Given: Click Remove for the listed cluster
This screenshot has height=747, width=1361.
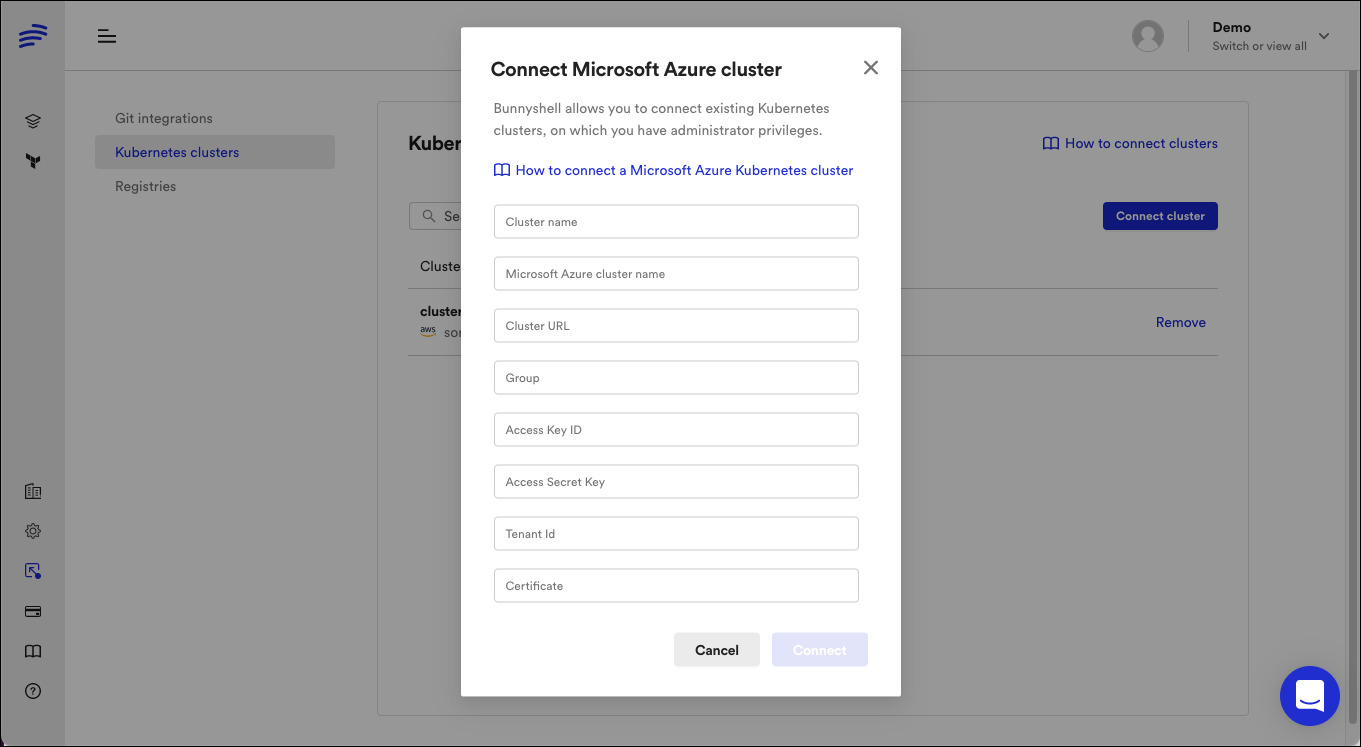Looking at the screenshot, I should click(1181, 322).
